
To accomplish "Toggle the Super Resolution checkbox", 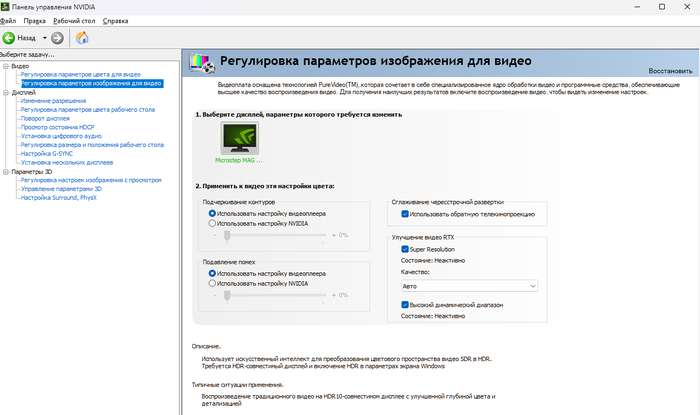I will point(405,249).
